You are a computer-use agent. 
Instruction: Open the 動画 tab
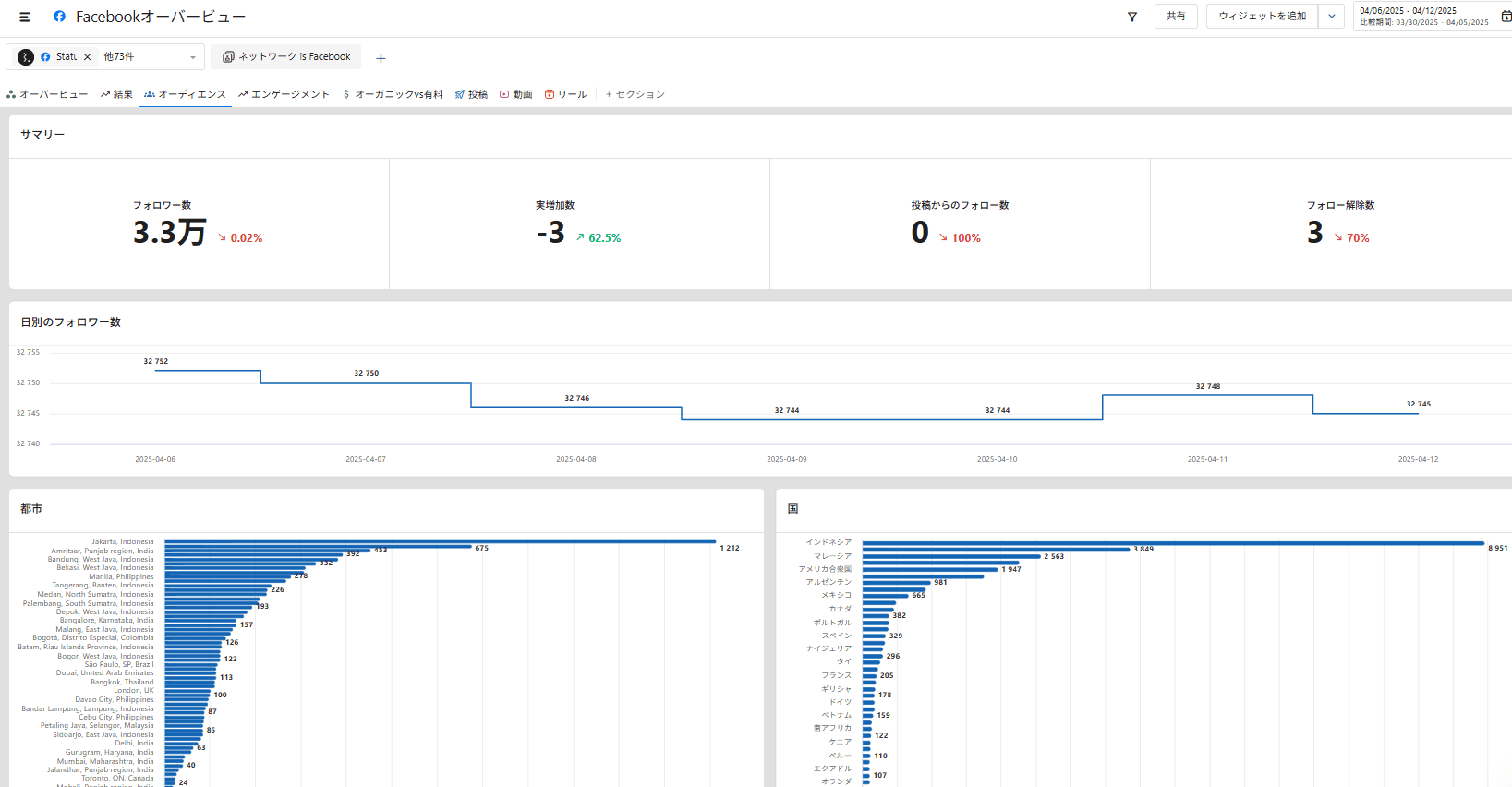click(516, 94)
